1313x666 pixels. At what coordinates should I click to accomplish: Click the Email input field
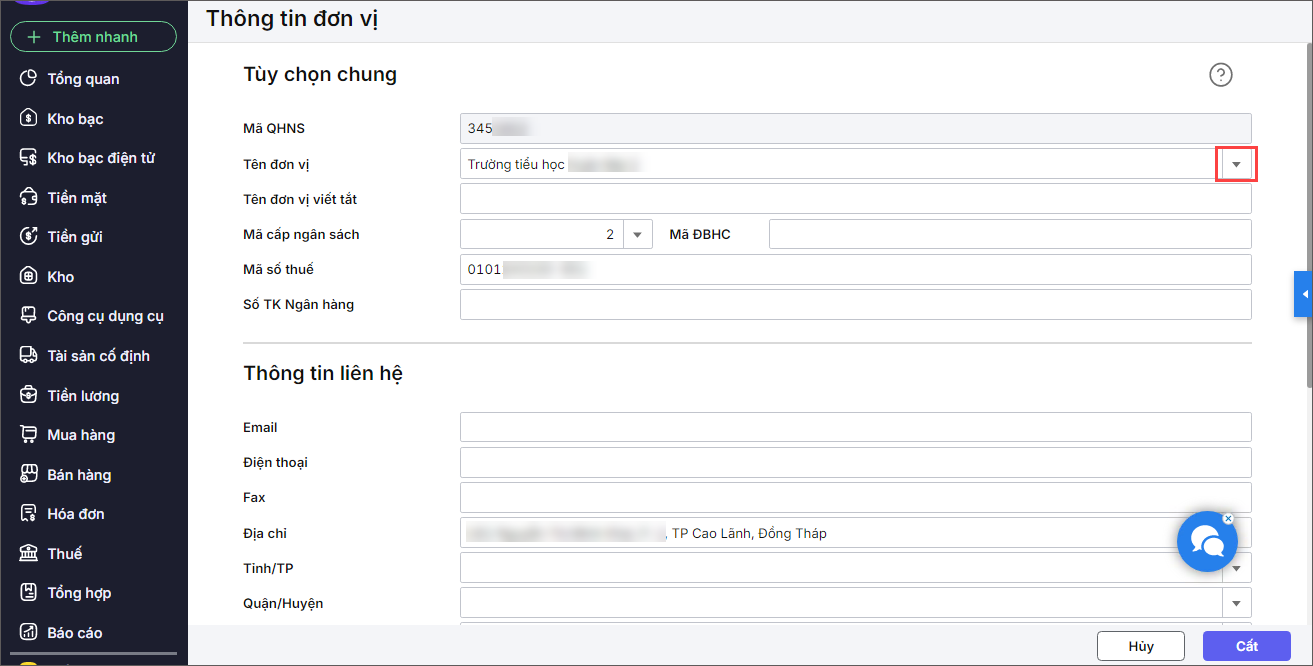pos(855,427)
